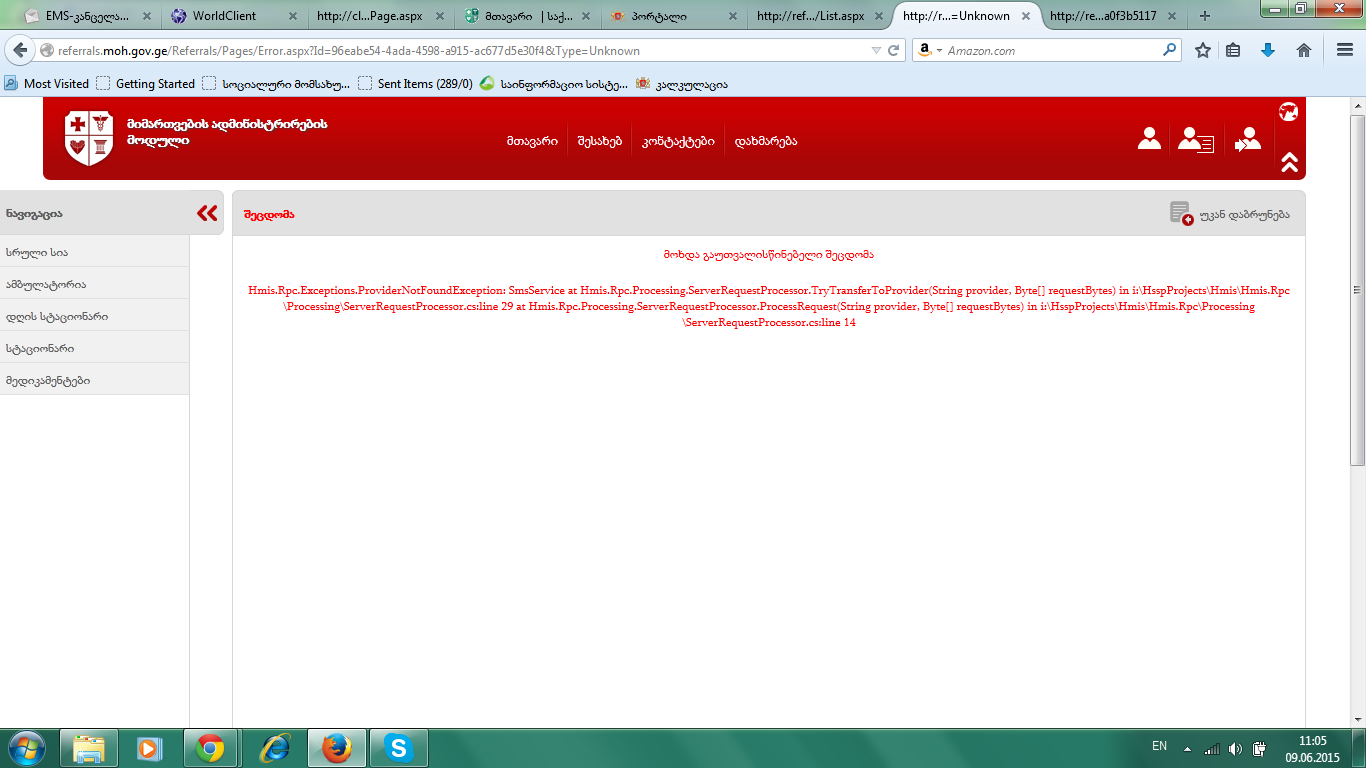Click the user list icon in header
This screenshot has height=768, width=1366.
(1195, 140)
